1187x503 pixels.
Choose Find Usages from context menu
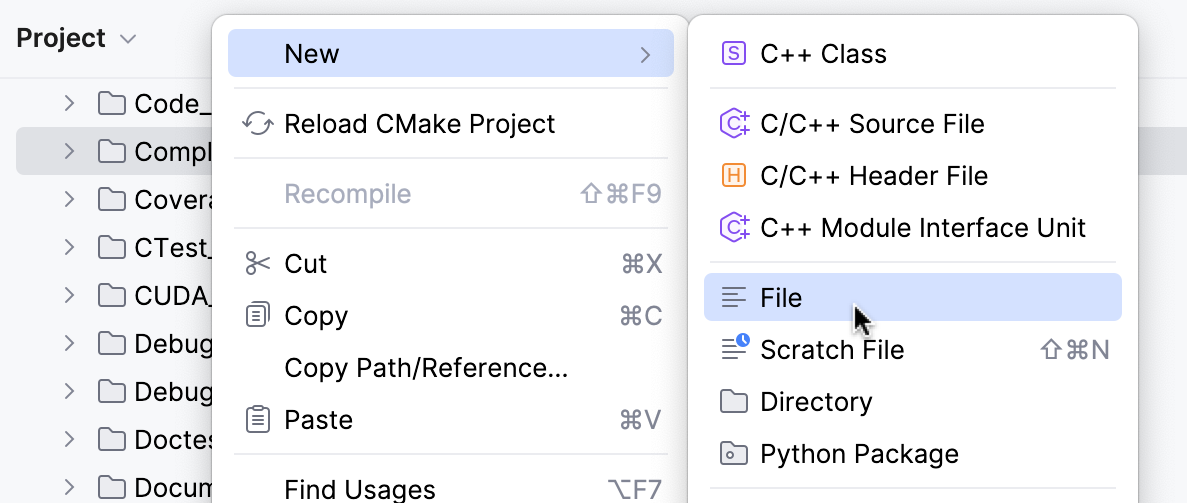pyautogui.click(x=359, y=489)
